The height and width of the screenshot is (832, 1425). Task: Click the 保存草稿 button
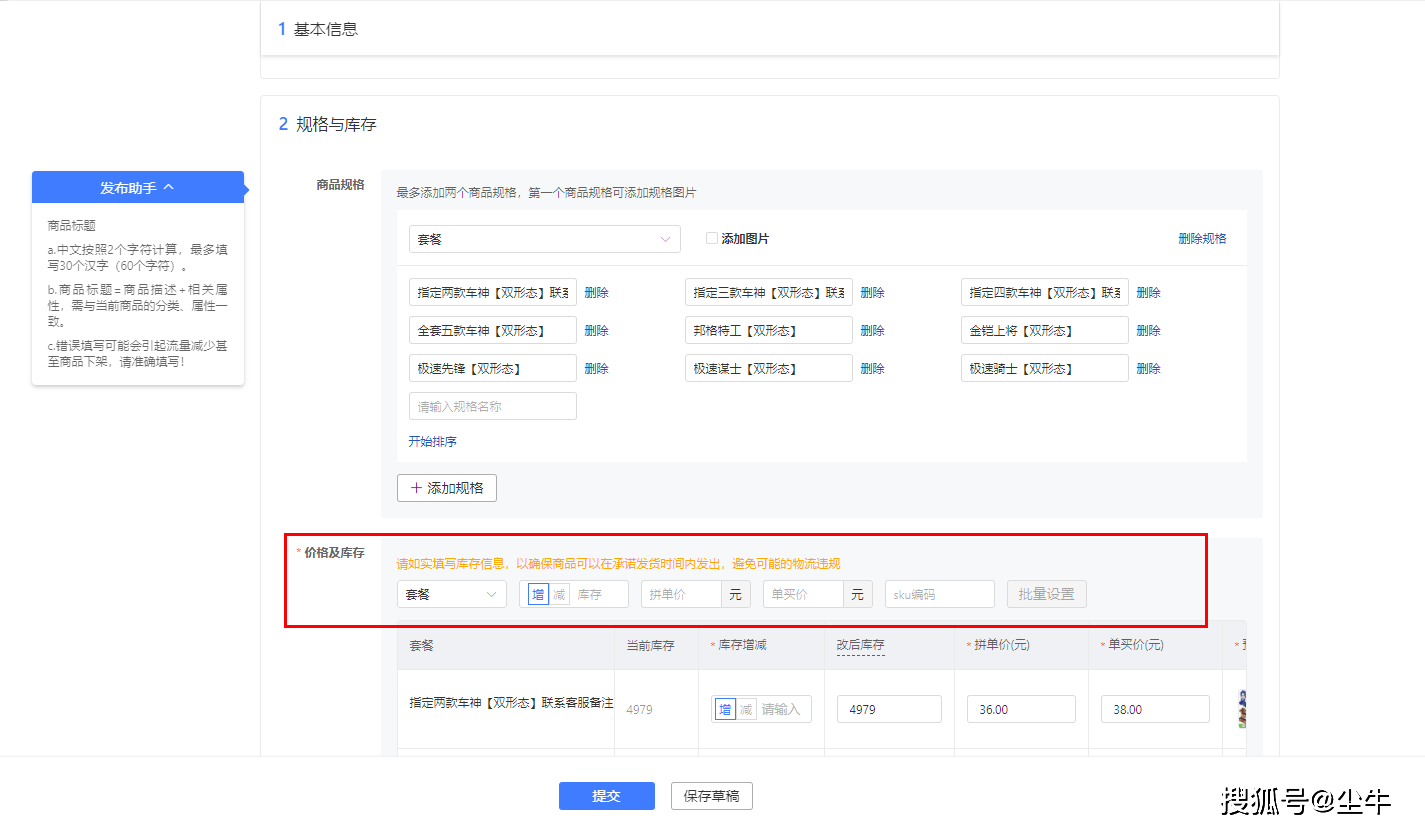click(711, 796)
